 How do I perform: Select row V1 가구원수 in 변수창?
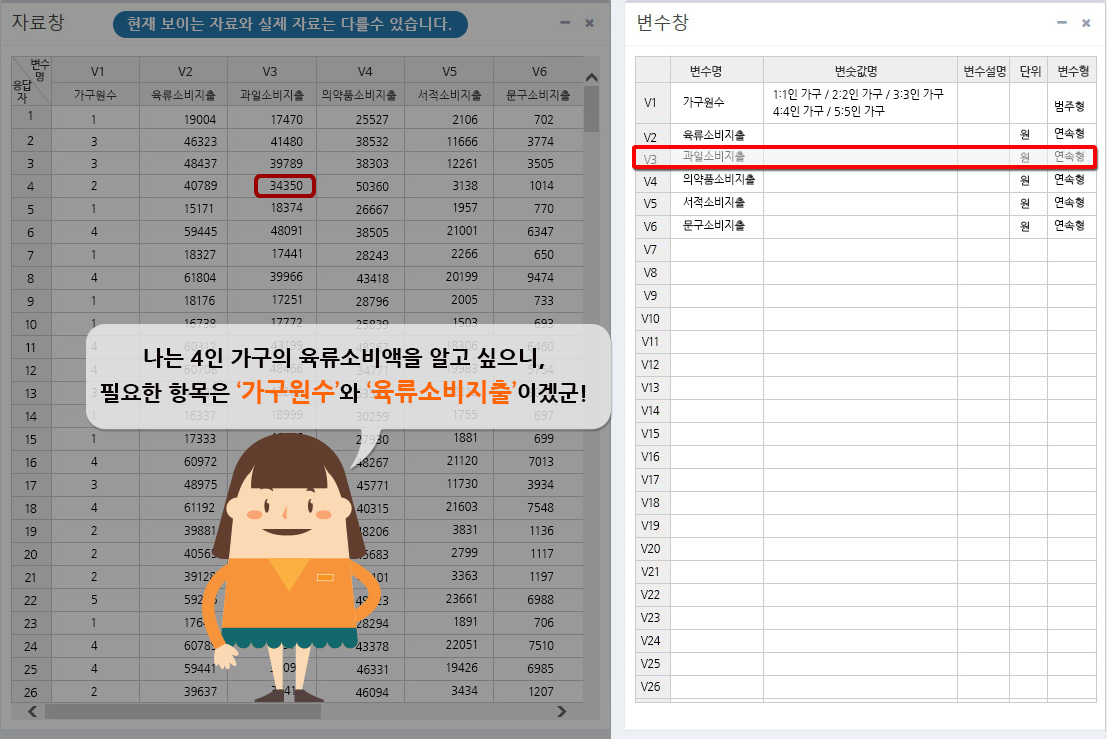pos(866,103)
